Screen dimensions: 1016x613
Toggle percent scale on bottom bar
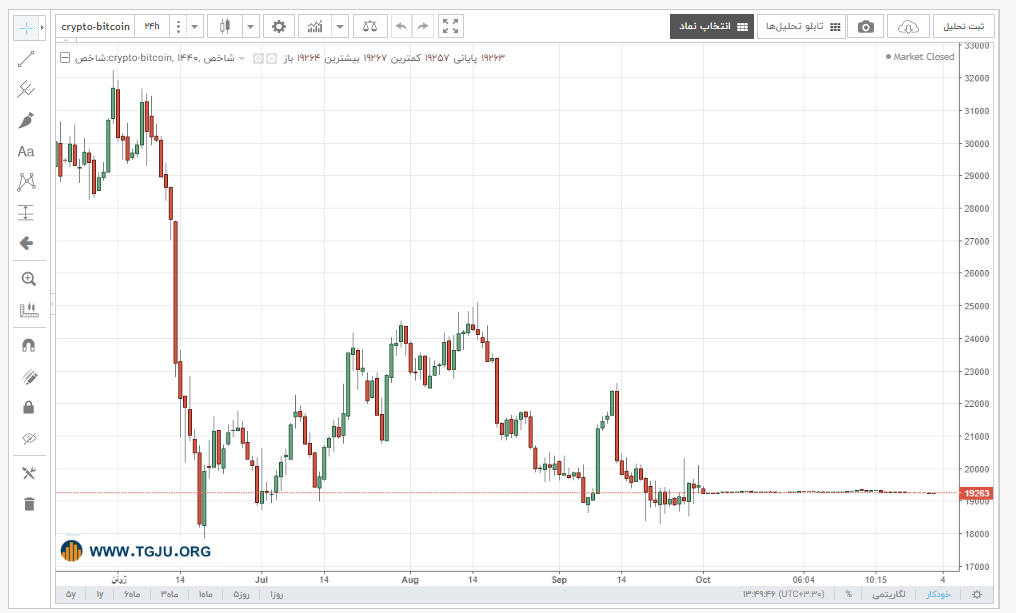[848, 594]
